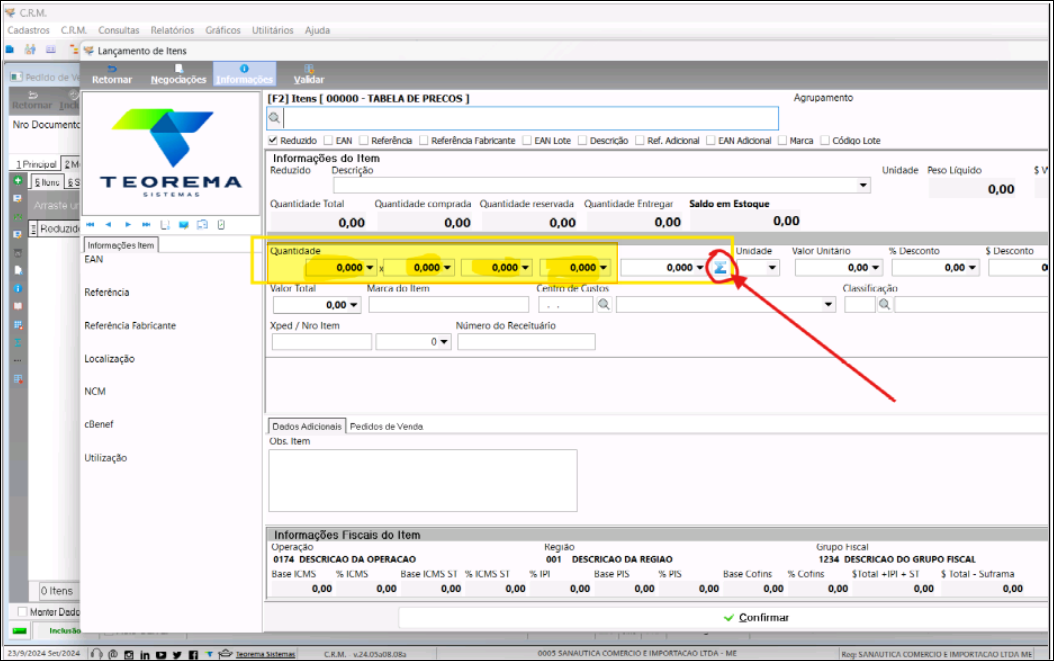Open the Negociações toolbar button

click(x=178, y=74)
